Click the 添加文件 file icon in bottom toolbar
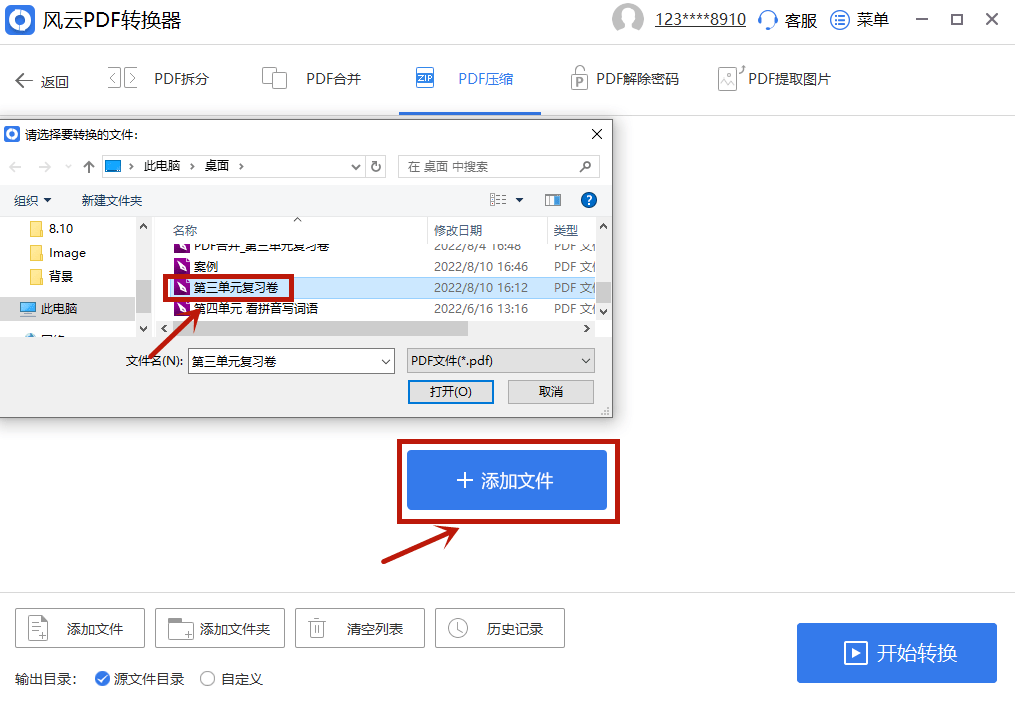 (x=36, y=628)
